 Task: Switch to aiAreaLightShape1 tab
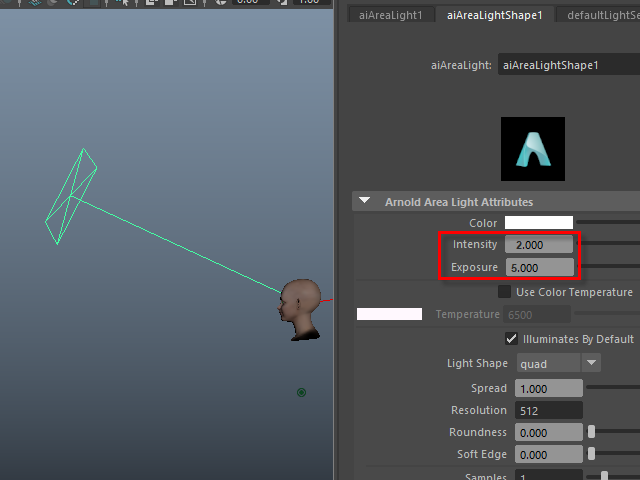[494, 15]
